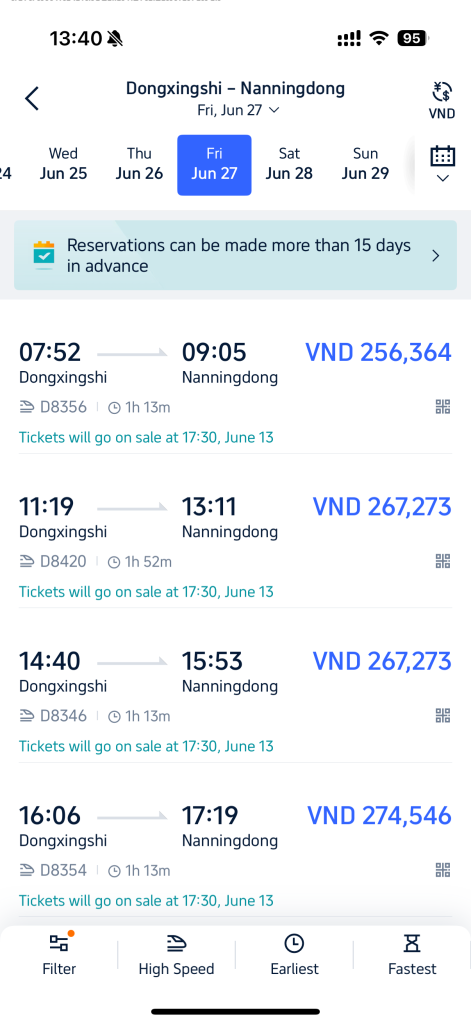The height and width of the screenshot is (1024, 471).
Task: Select the Thu Jun 26 date tab
Action: click(x=139, y=164)
